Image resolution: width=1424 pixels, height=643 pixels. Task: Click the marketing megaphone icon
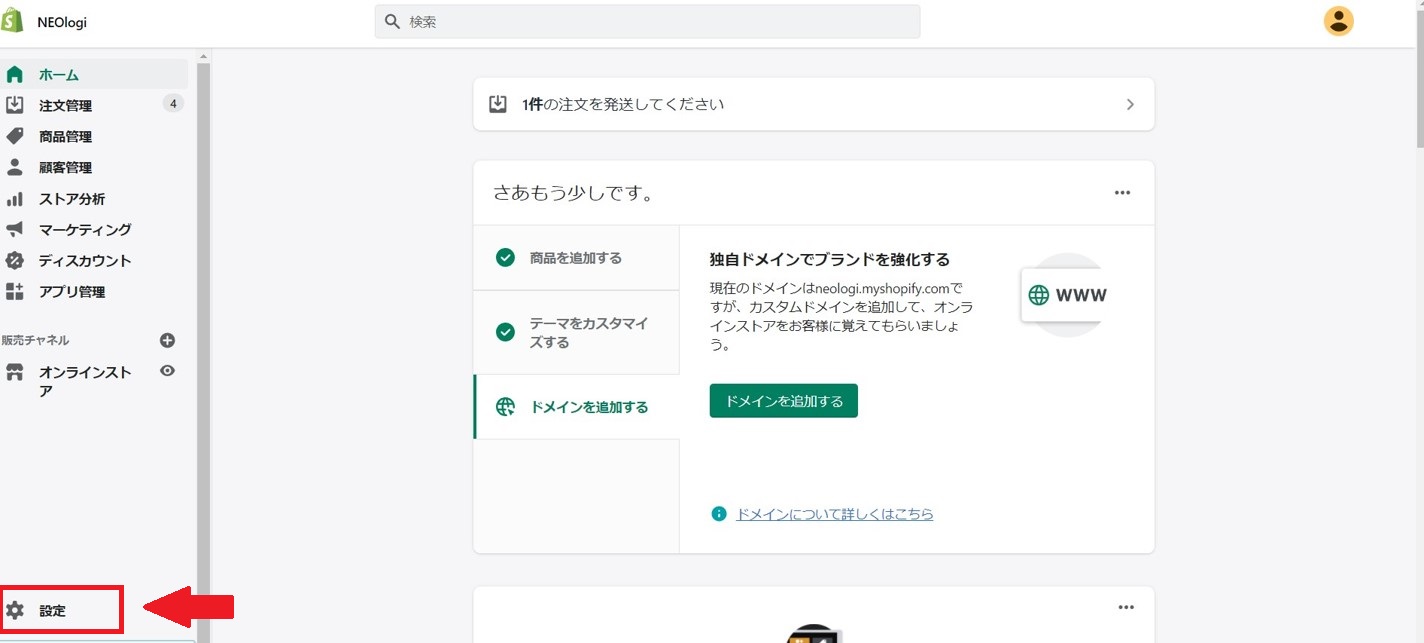(x=14, y=230)
